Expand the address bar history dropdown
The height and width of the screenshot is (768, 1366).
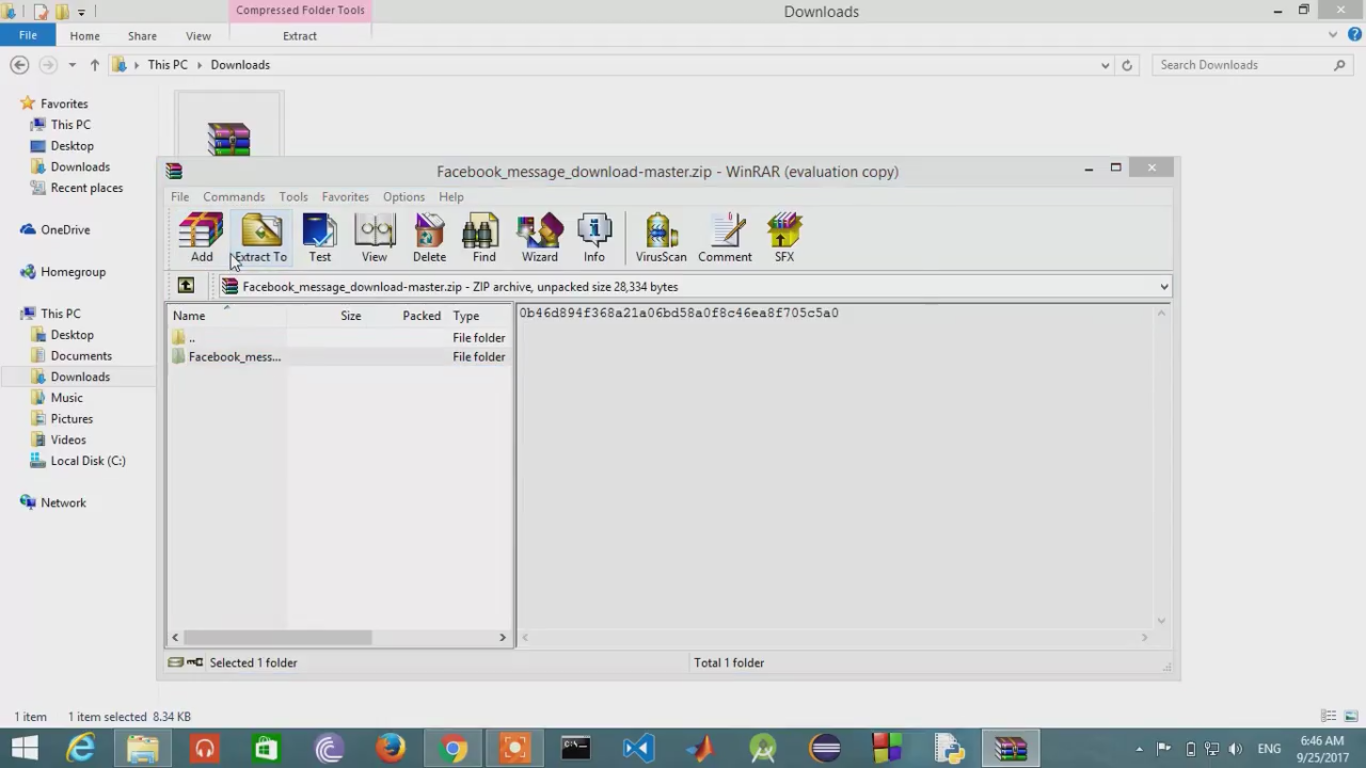tap(1105, 65)
